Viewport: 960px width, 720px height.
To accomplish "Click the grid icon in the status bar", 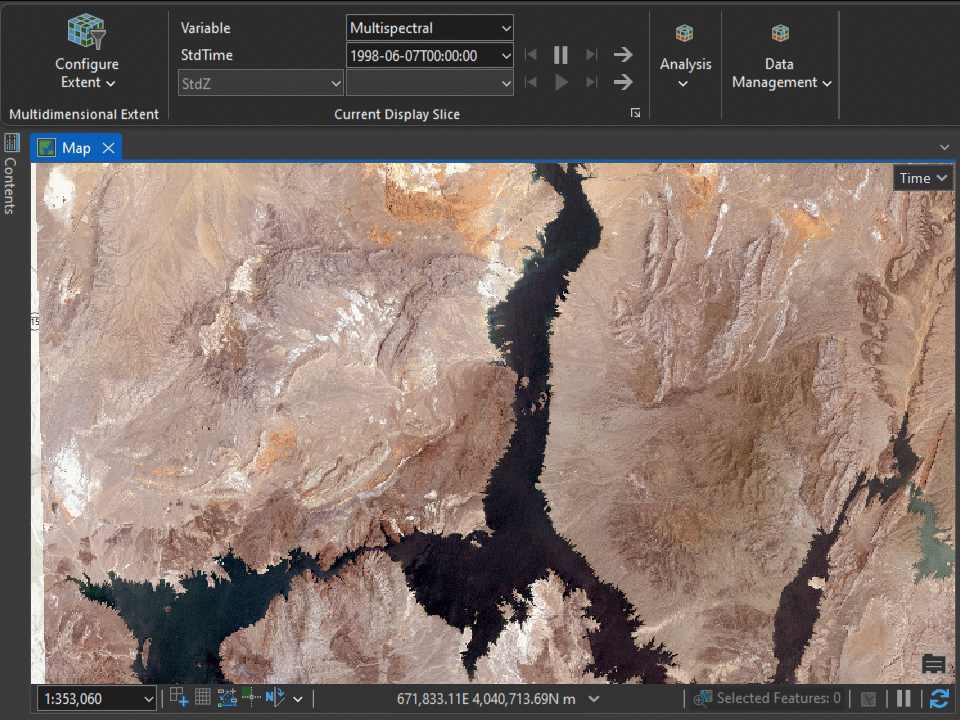I will 204,698.
